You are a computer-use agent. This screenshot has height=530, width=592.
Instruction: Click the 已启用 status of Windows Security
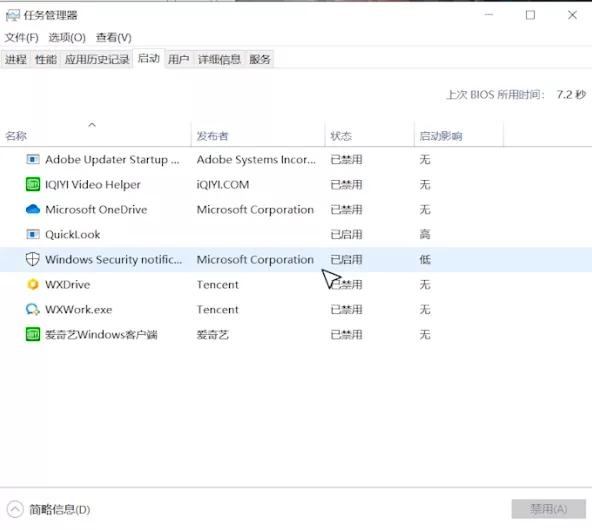coord(346,259)
